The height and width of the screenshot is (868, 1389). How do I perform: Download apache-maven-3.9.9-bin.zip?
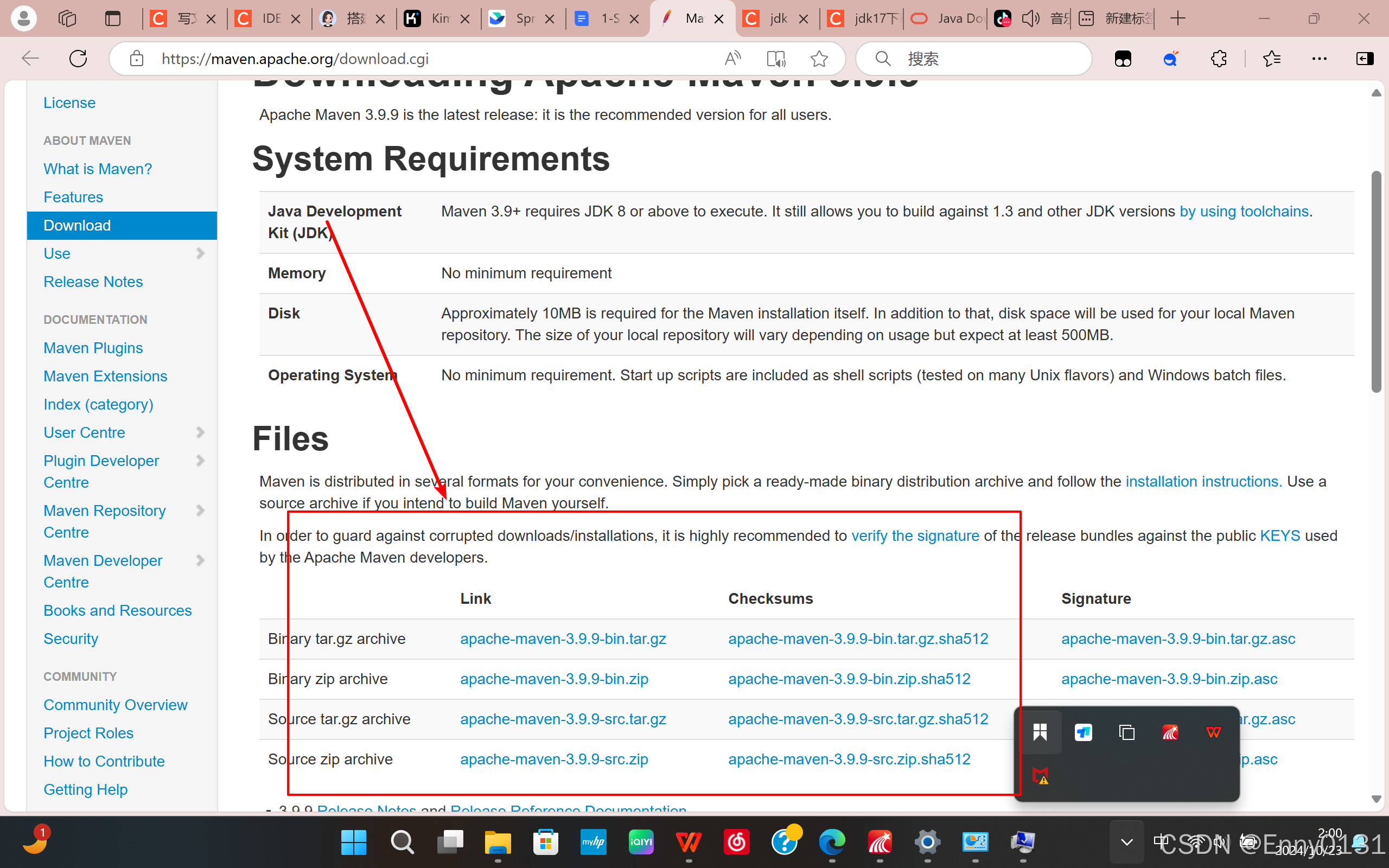(554, 679)
